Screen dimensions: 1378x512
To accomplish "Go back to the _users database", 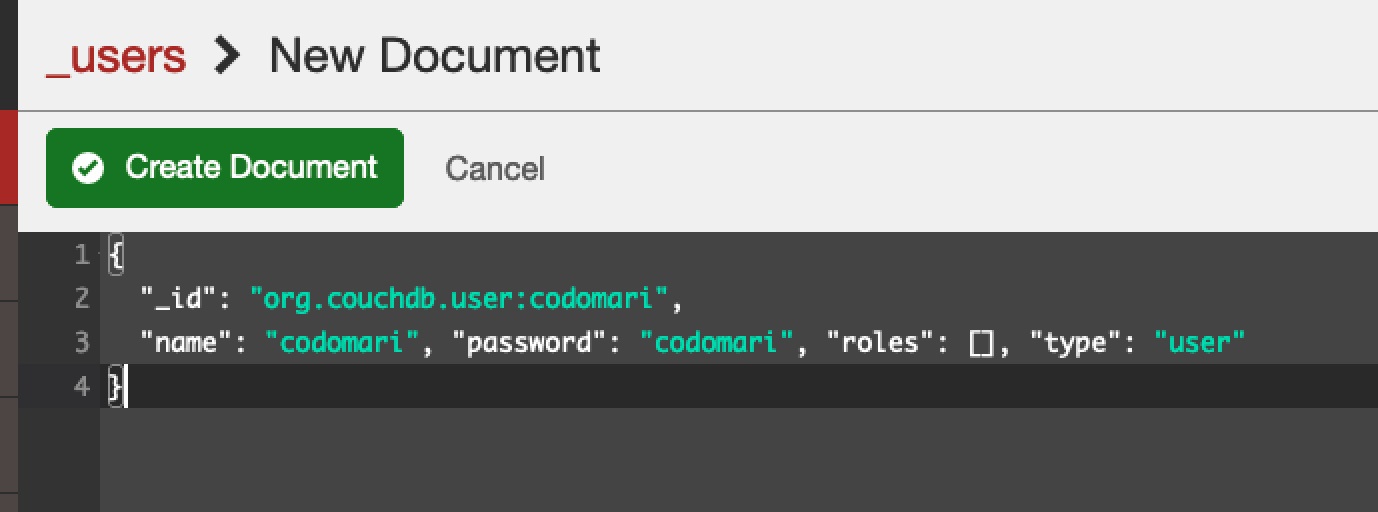I will pyautogui.click(x=116, y=56).
